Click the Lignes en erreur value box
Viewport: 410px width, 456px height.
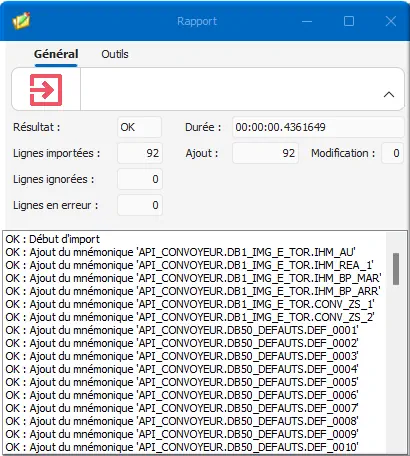tap(140, 205)
